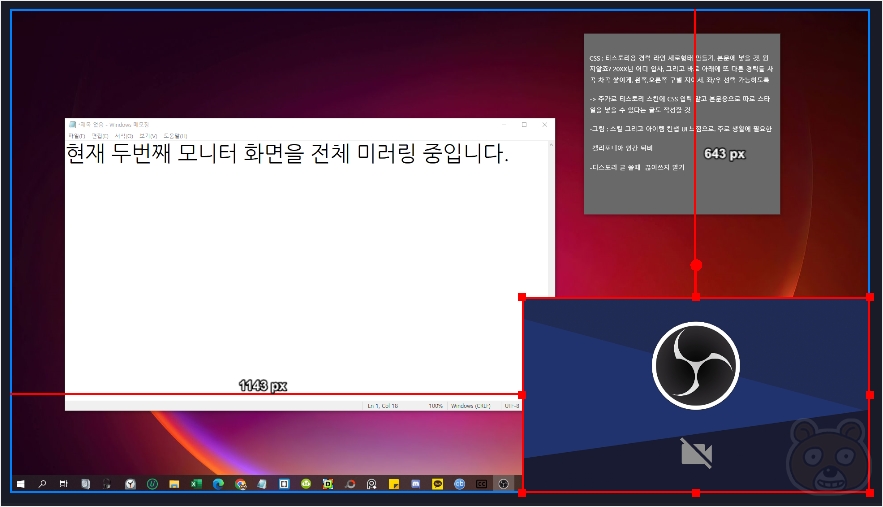Open 보기(V) menu in Notepad
The width and height of the screenshot is (883, 507).
[148, 136]
